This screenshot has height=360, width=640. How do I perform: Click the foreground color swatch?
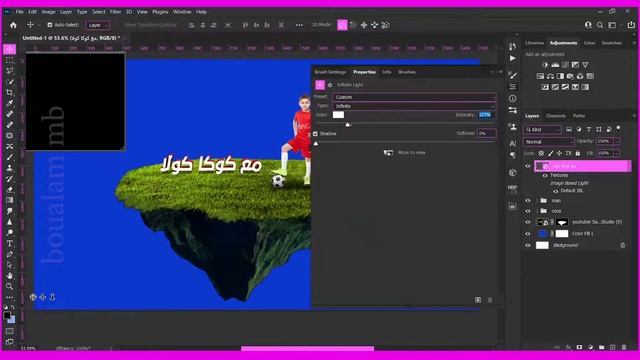click(7, 316)
